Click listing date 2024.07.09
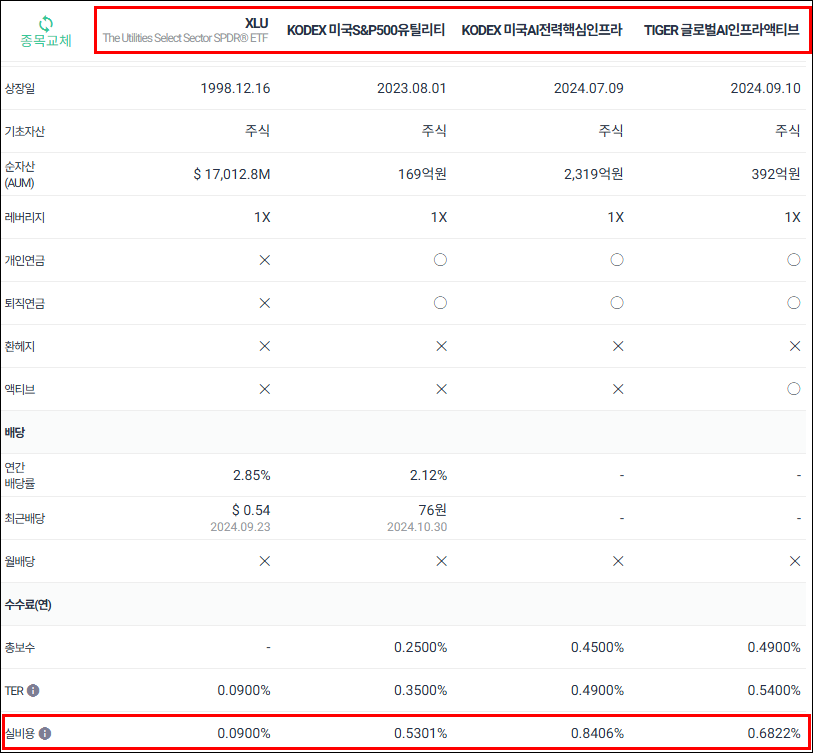 pyautogui.click(x=588, y=89)
